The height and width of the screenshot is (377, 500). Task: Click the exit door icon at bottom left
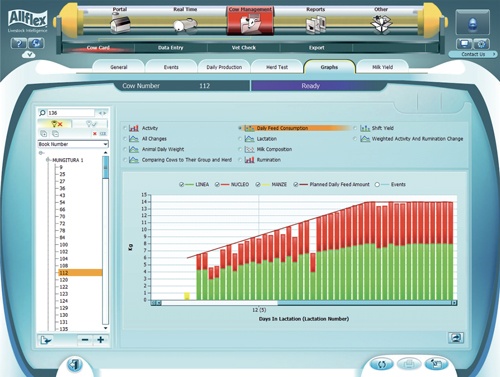[x=75, y=365]
